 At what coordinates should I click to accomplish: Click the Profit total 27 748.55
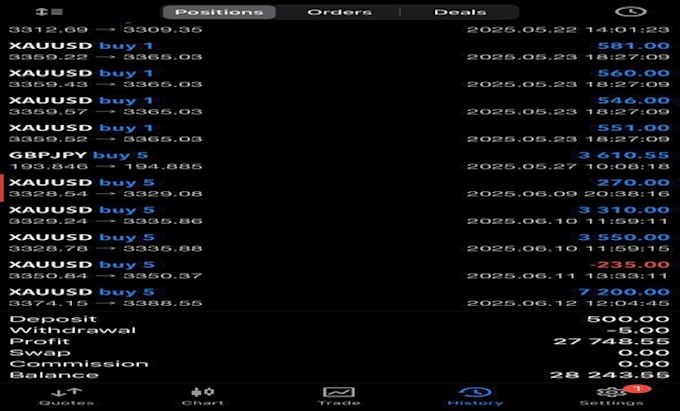tap(611, 342)
